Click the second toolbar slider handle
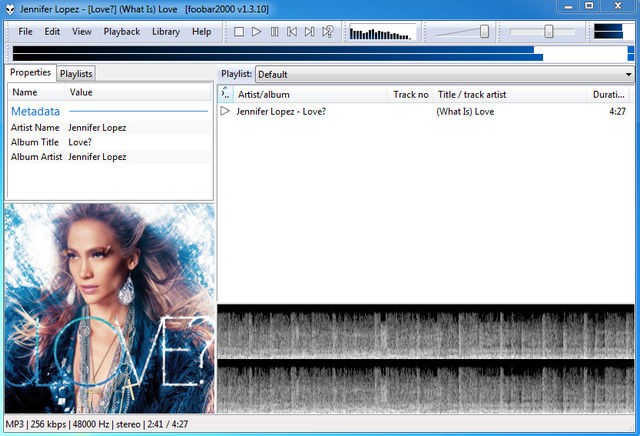The height and width of the screenshot is (436, 640). click(x=549, y=32)
